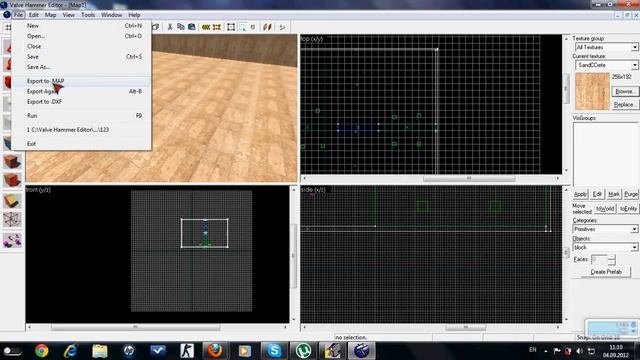Click the VisGroups Purge button

tap(631, 194)
